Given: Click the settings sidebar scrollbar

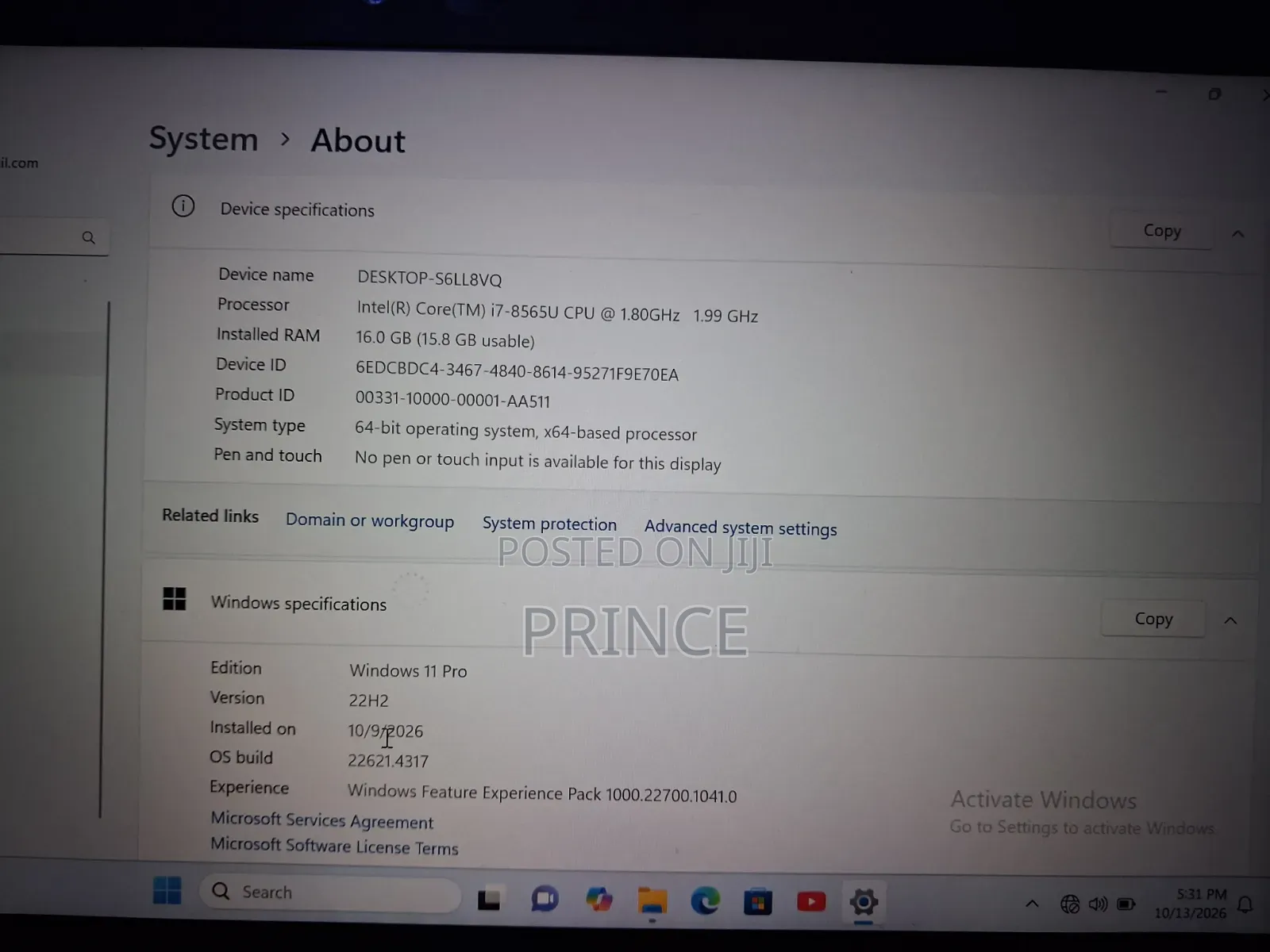Looking at the screenshot, I should (x=104, y=559).
